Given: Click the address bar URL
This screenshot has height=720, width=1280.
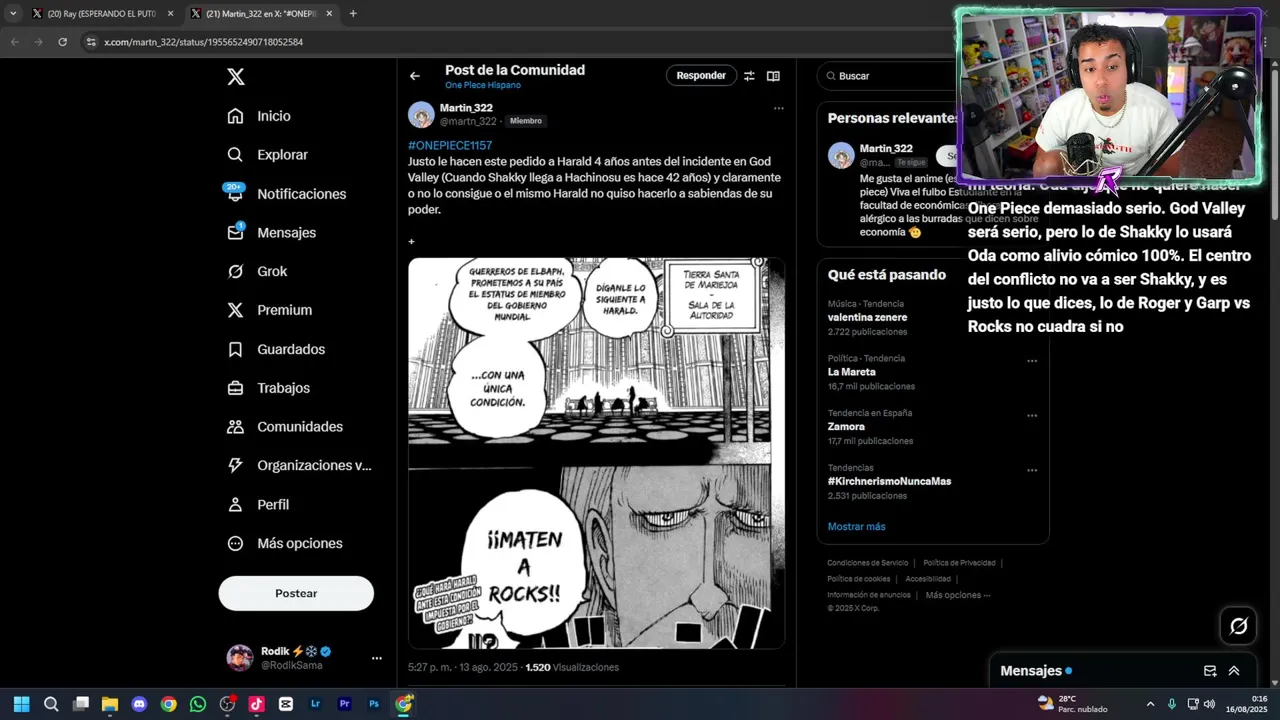Looking at the screenshot, I should tap(204, 42).
